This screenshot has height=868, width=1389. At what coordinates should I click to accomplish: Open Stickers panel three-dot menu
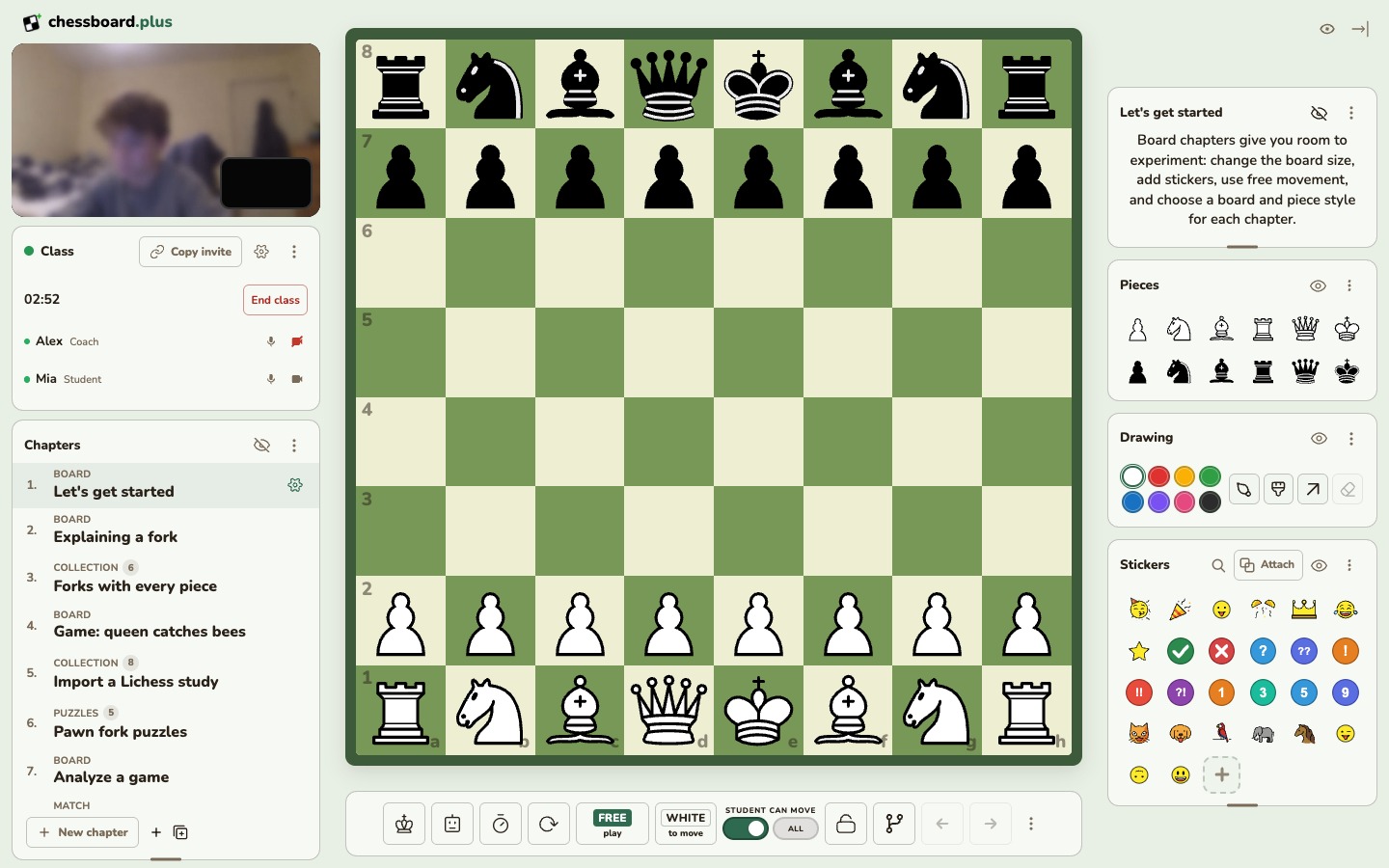[1349, 565]
